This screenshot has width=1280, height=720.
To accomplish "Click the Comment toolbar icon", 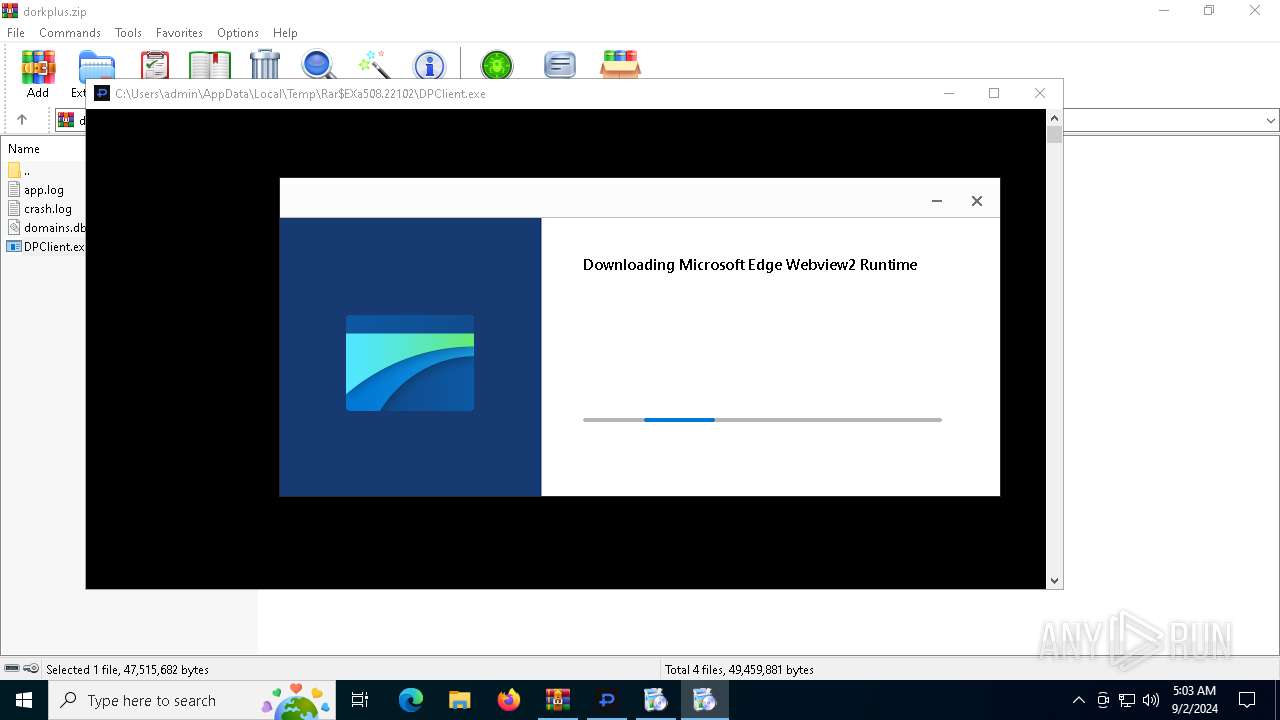I will [560, 66].
